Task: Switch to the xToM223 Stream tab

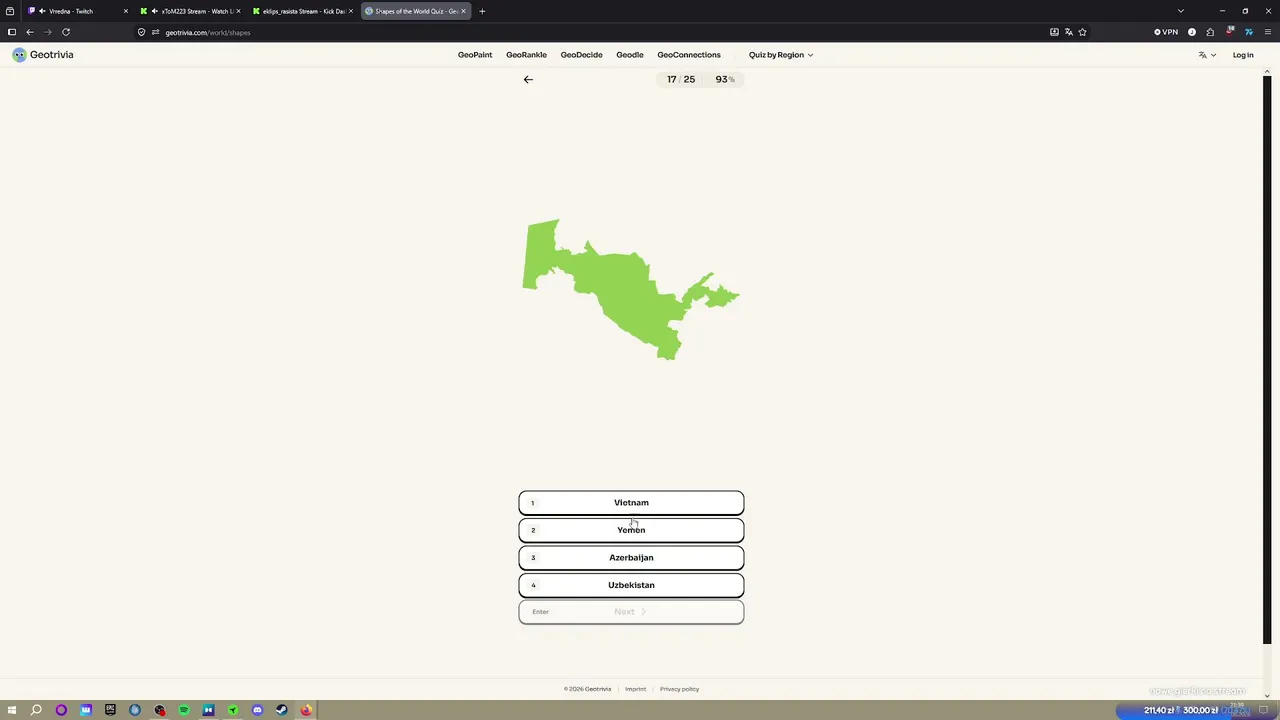Action: (x=190, y=11)
